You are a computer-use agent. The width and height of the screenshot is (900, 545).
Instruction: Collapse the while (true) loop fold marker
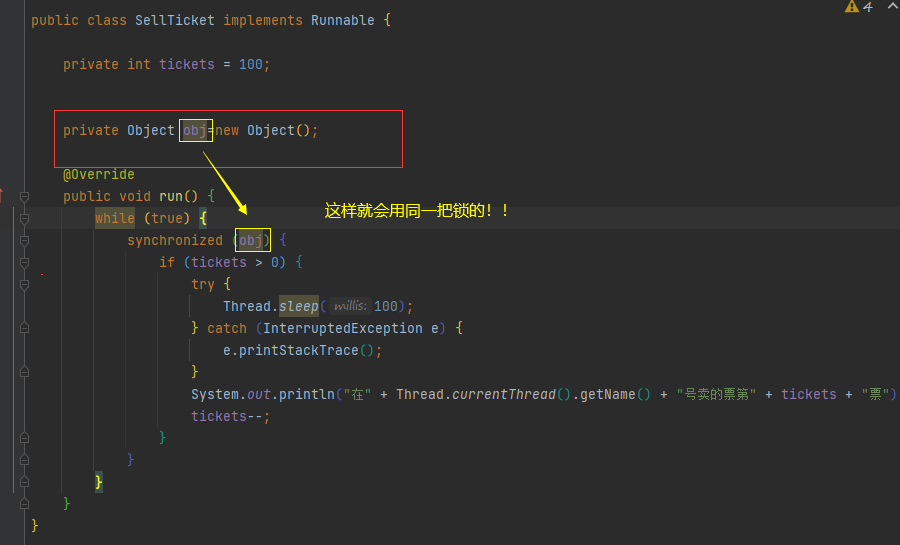24,219
